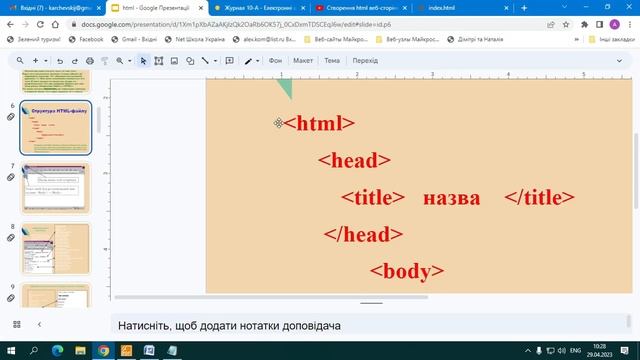The height and width of the screenshot is (360, 640).
Task: Open Microsoft Edge from the taskbar
Action: point(58,351)
